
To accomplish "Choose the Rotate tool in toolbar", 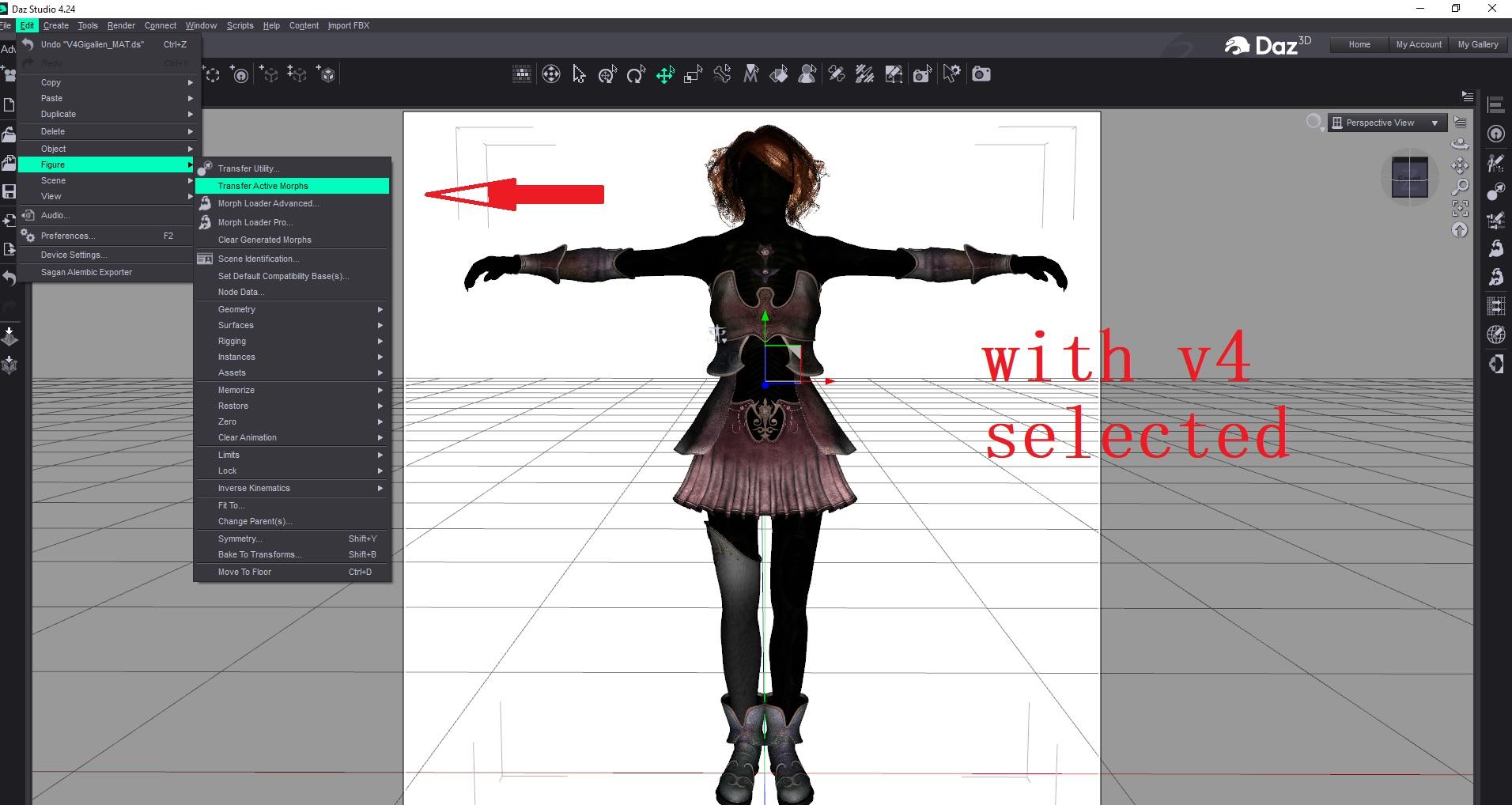I will click(636, 74).
